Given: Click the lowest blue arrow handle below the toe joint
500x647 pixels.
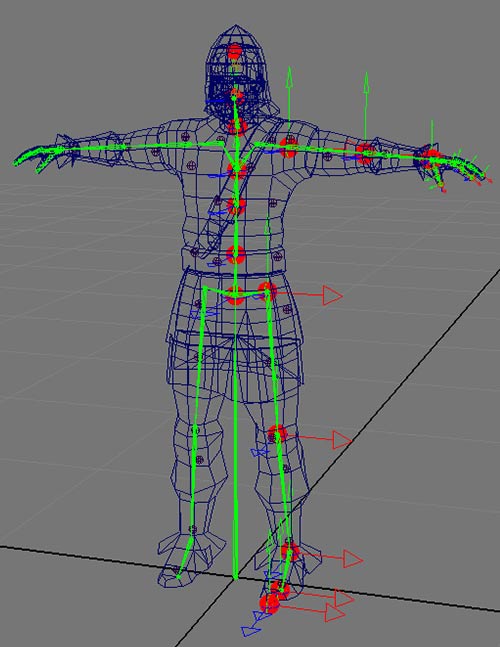Looking at the screenshot, I should (x=251, y=631).
